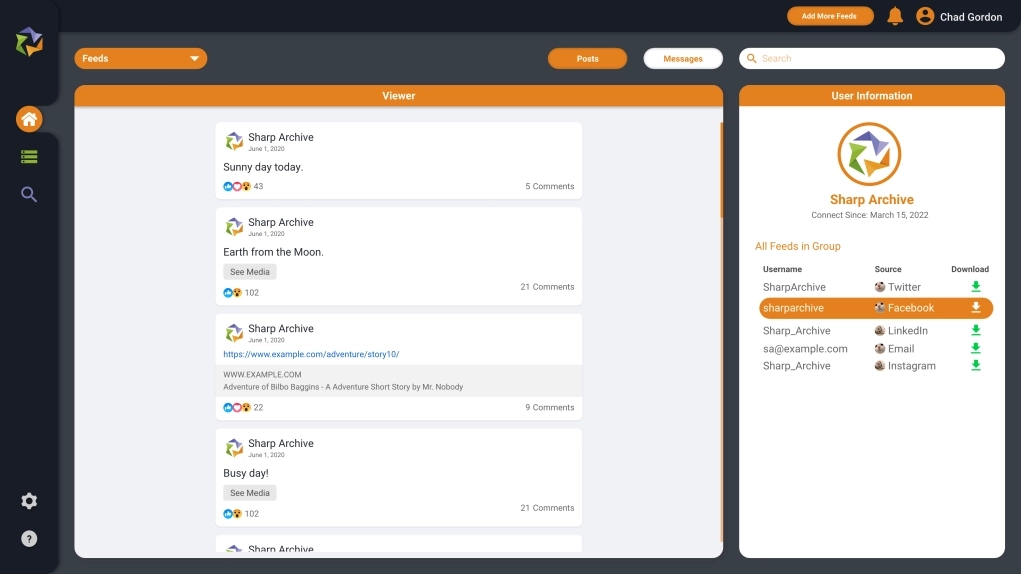Click the Viewer panel scrollbar
Viewport: 1021px width, 574px height.
tap(721, 330)
